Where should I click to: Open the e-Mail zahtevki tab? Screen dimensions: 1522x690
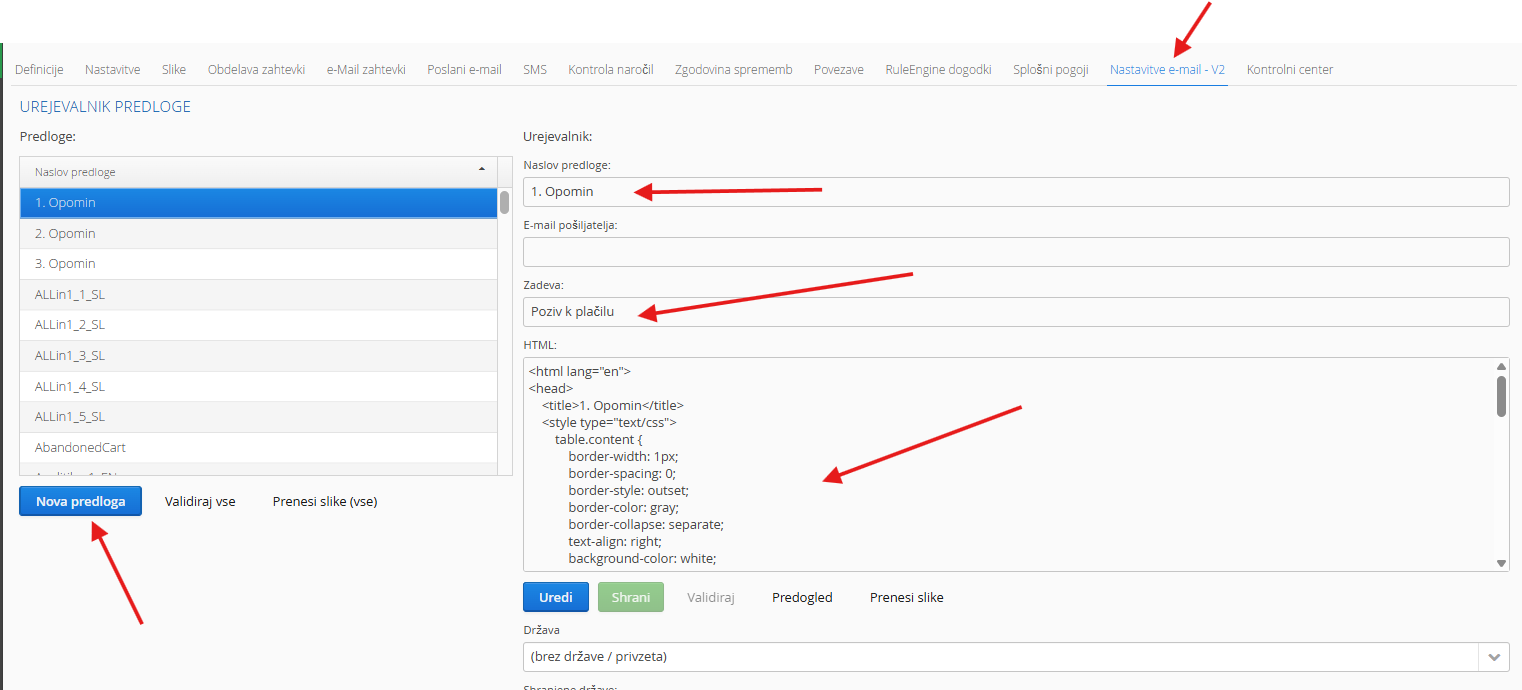(x=366, y=69)
